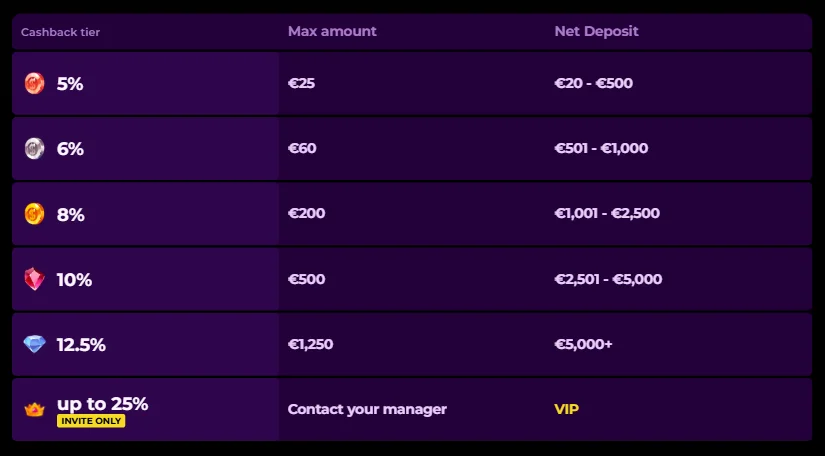Screen dimensions: 825x456
Task: Click the silver coin 6% tier icon
Action: 35,149
